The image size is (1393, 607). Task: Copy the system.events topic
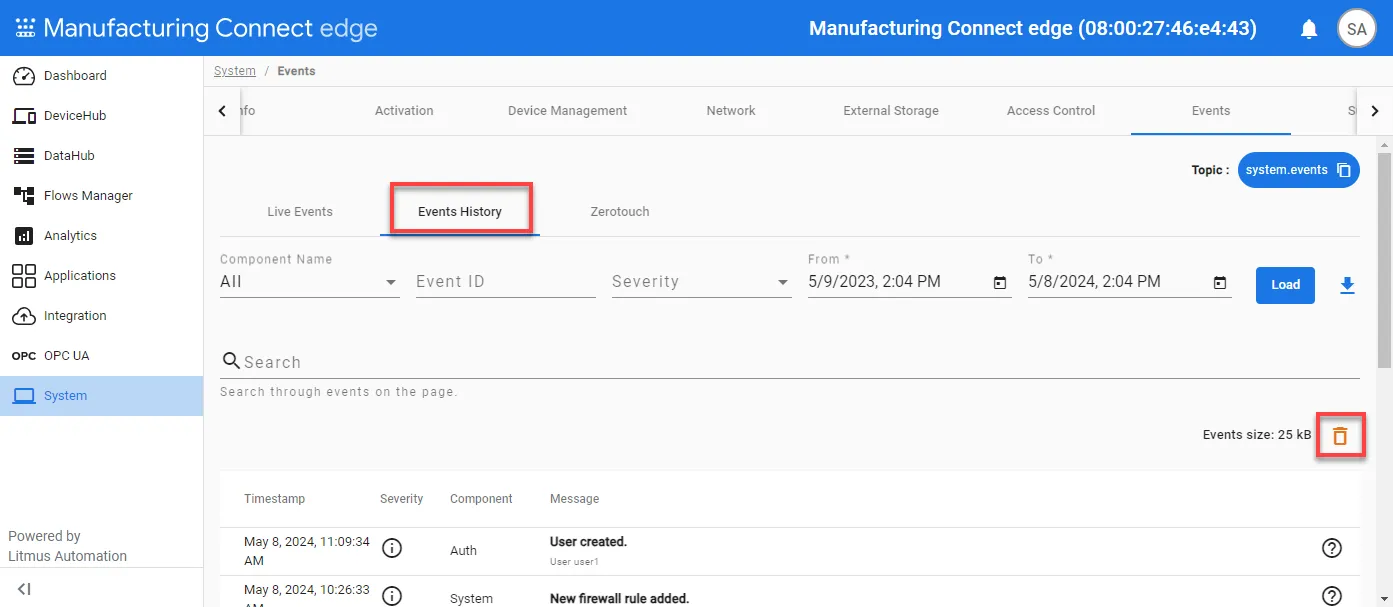tap(1344, 170)
